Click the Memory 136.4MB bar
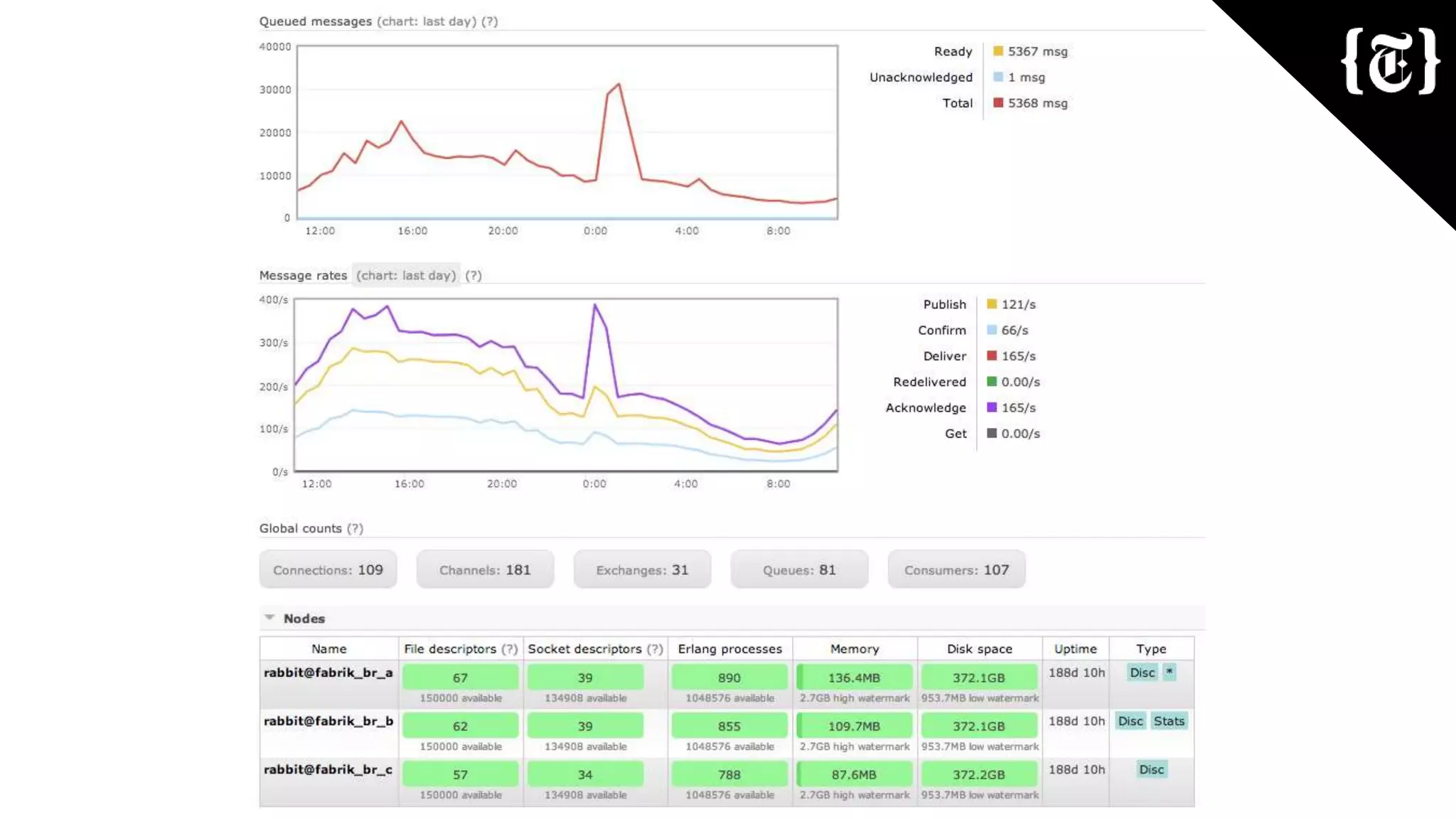Screen dimensions: 1456x819 point(854,678)
